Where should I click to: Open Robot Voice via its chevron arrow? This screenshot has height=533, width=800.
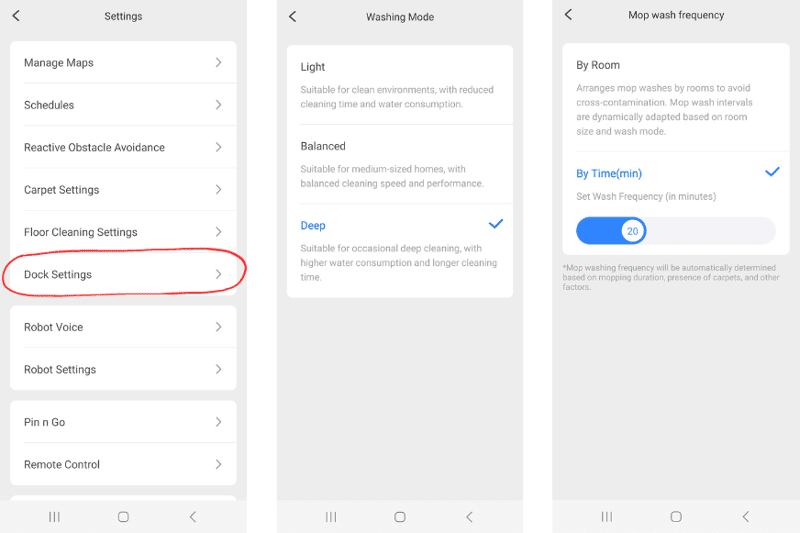pyautogui.click(x=218, y=326)
